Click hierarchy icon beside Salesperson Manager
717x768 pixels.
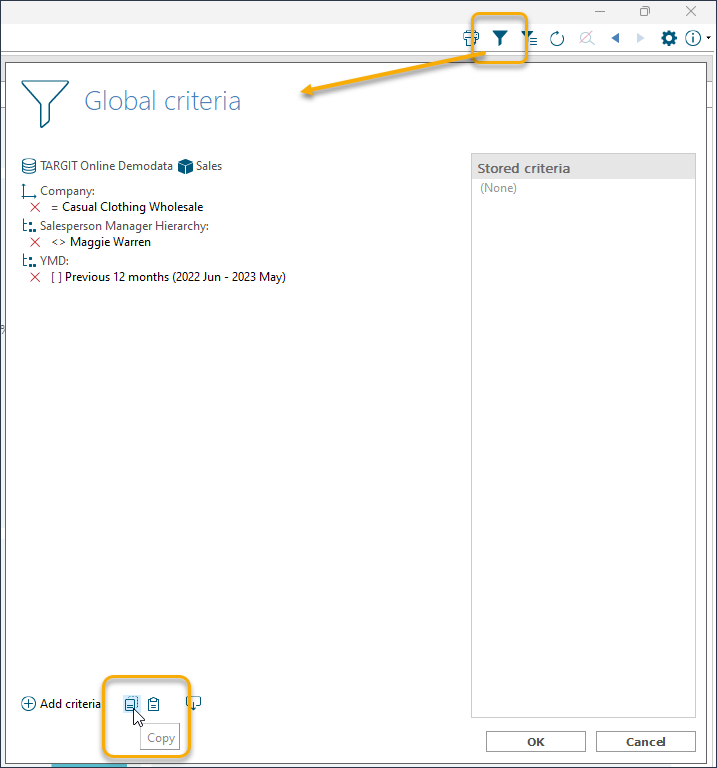pyautogui.click(x=29, y=226)
